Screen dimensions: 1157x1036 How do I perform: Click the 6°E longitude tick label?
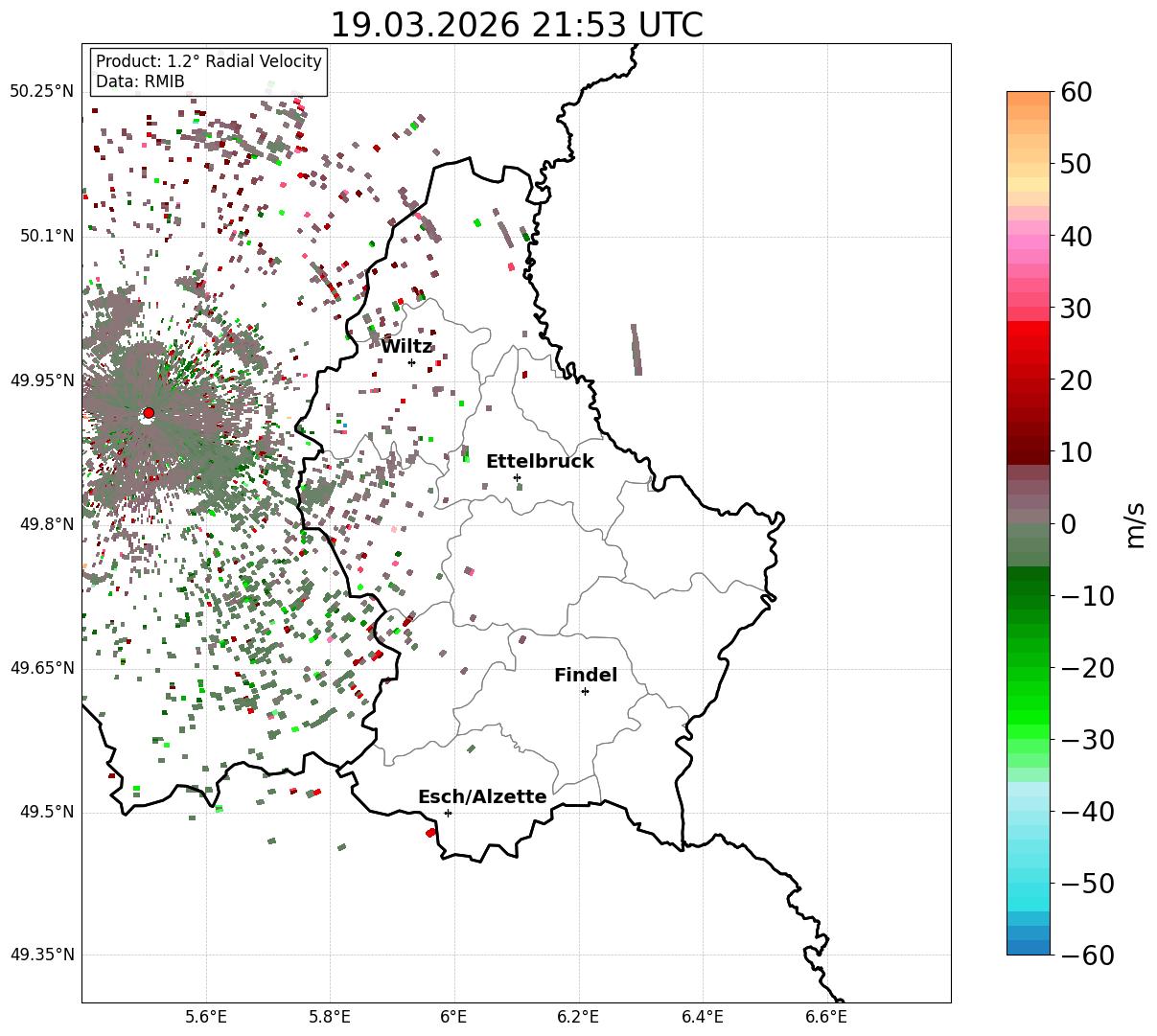pos(454,1017)
